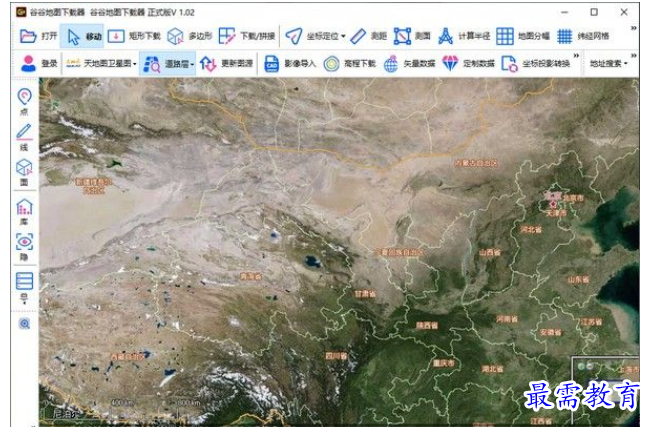Expand the 坐标定位 dropdown arrow

tap(343, 36)
